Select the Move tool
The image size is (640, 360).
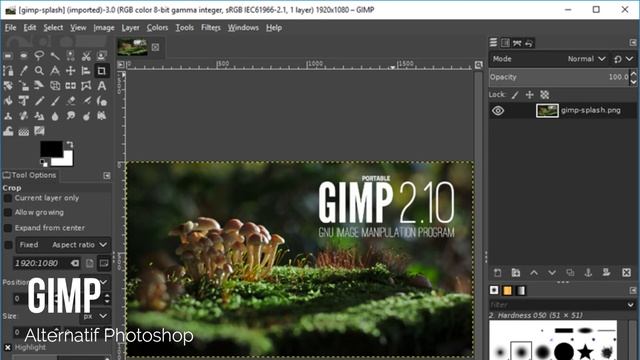tap(71, 71)
